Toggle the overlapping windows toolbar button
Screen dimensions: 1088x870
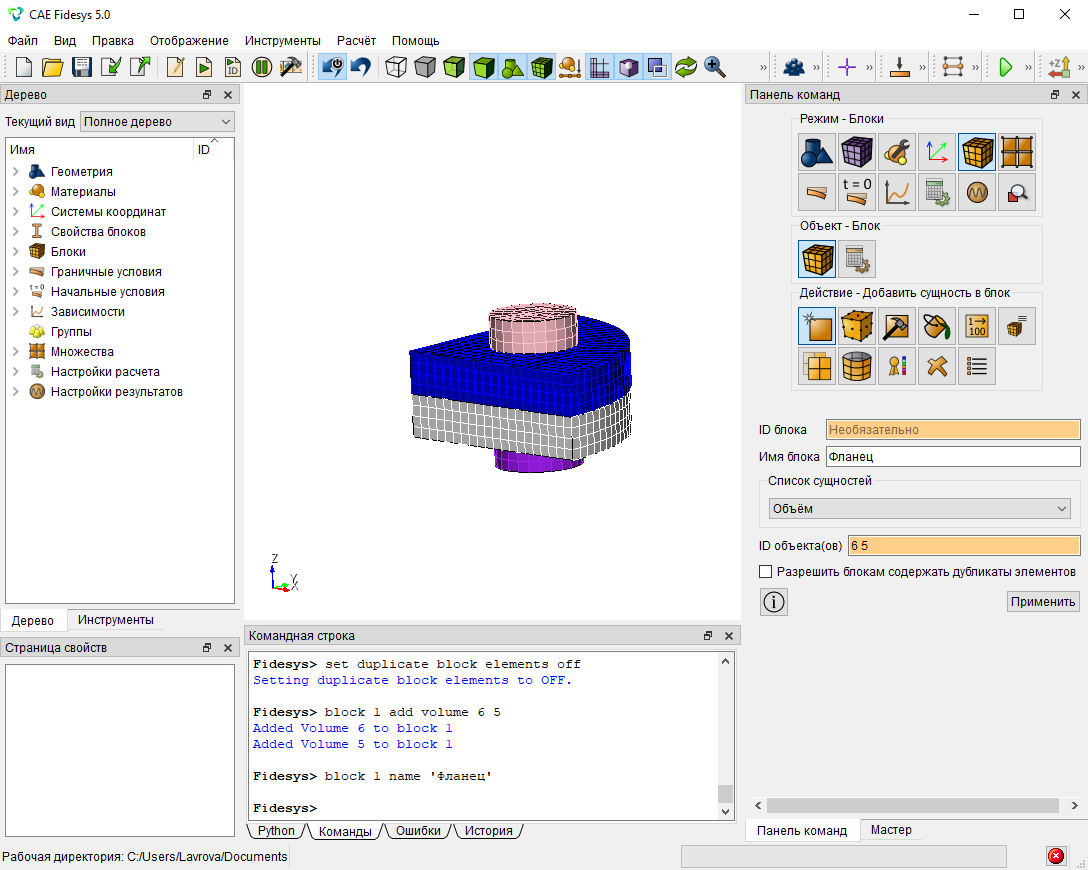click(656, 67)
